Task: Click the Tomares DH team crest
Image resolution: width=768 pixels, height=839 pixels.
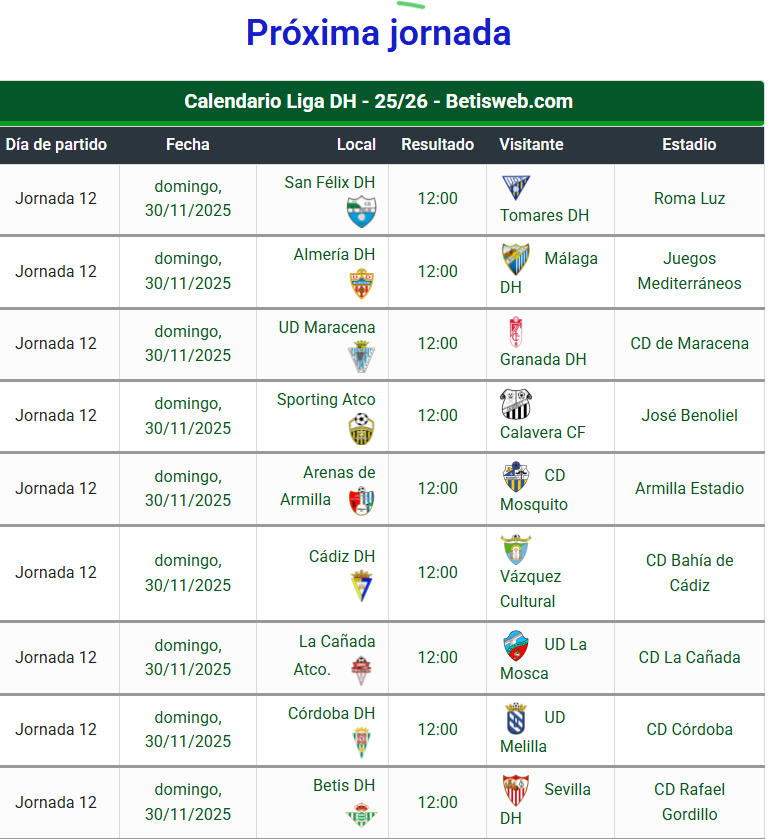Action: [515, 188]
